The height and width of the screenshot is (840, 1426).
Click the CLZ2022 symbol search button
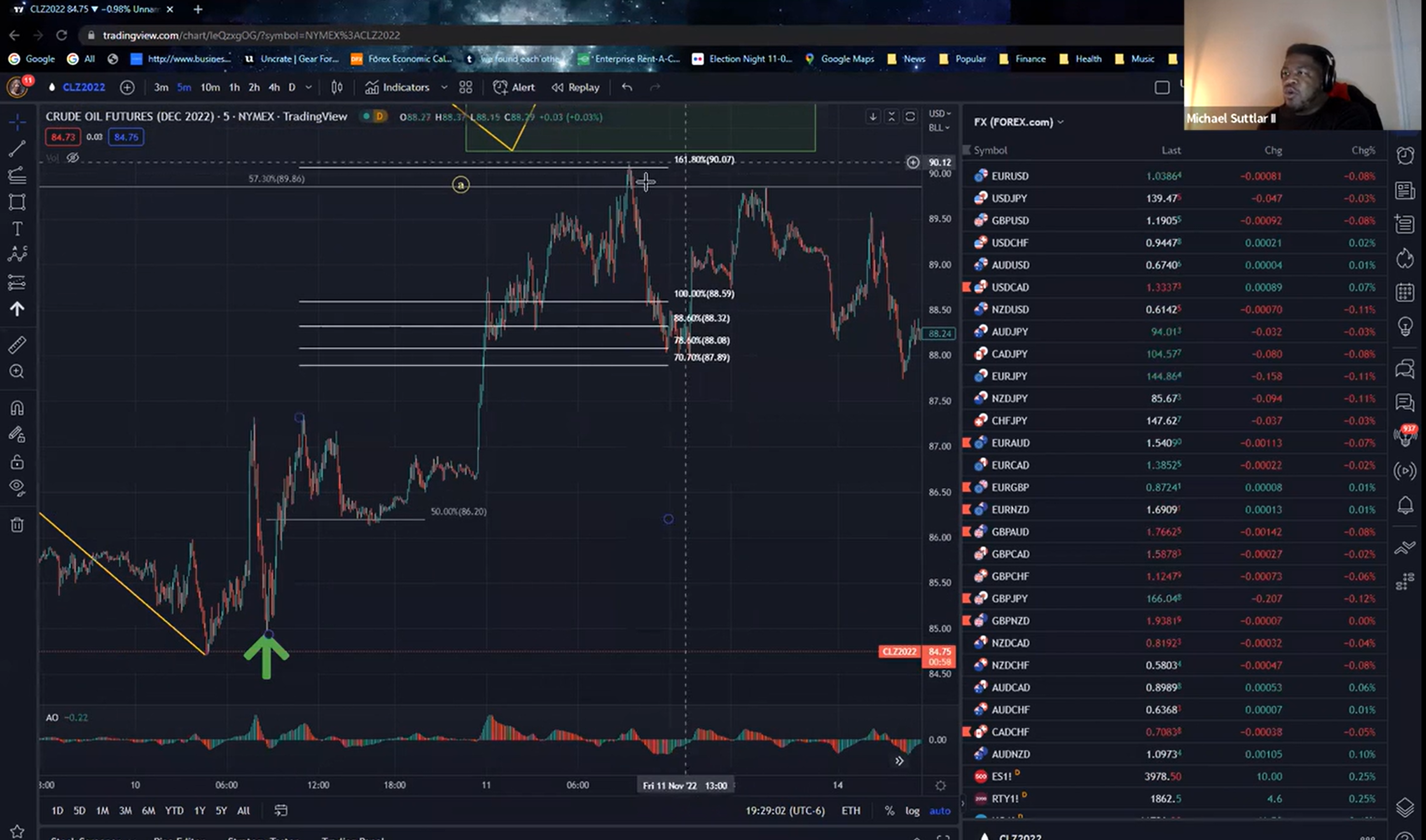(x=83, y=87)
